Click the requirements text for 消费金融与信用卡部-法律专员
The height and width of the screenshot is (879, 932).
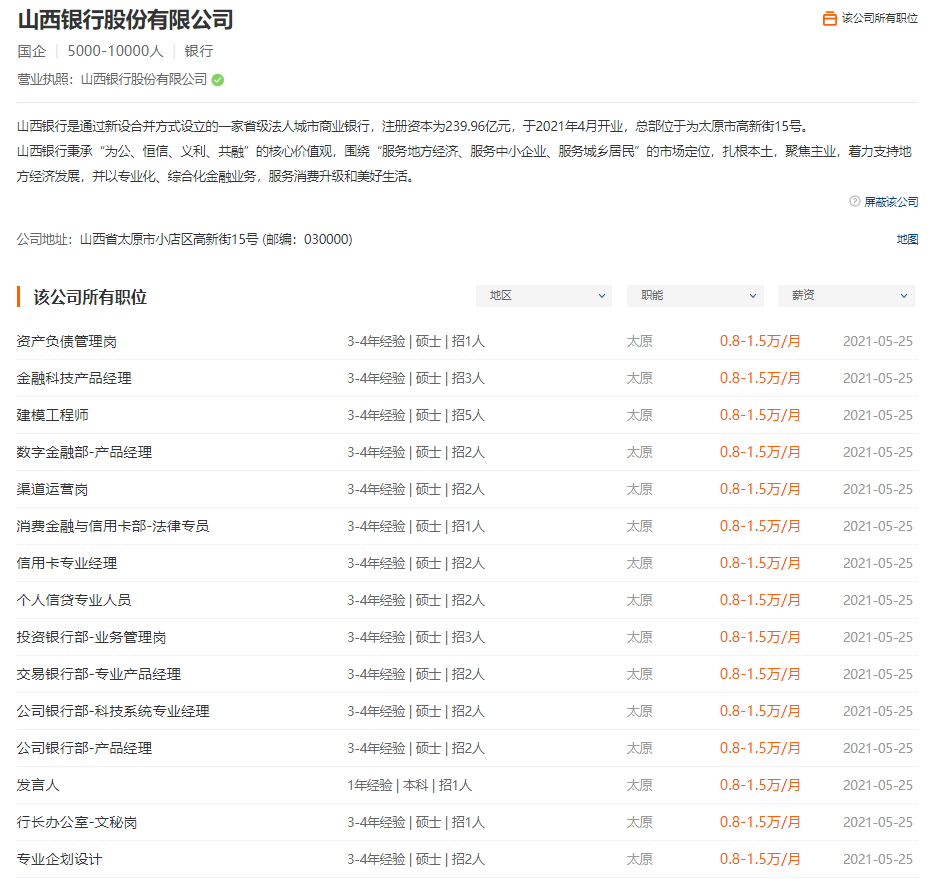pyautogui.click(x=416, y=527)
